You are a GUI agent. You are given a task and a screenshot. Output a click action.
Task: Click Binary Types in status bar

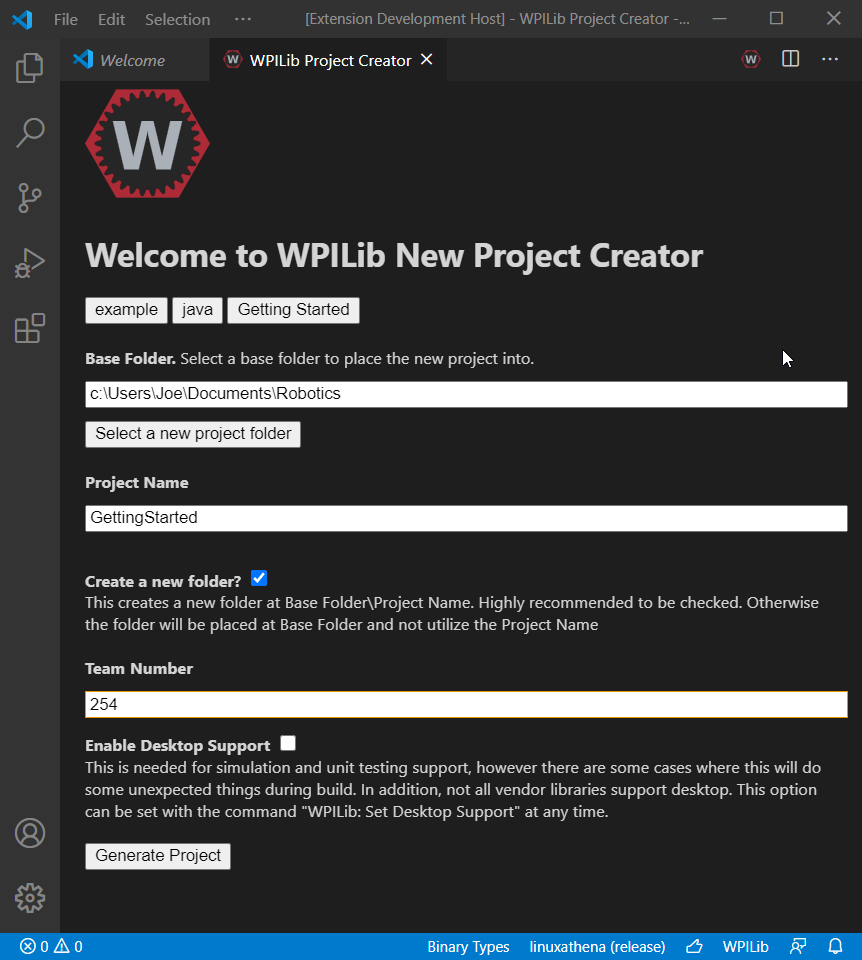coord(468,947)
